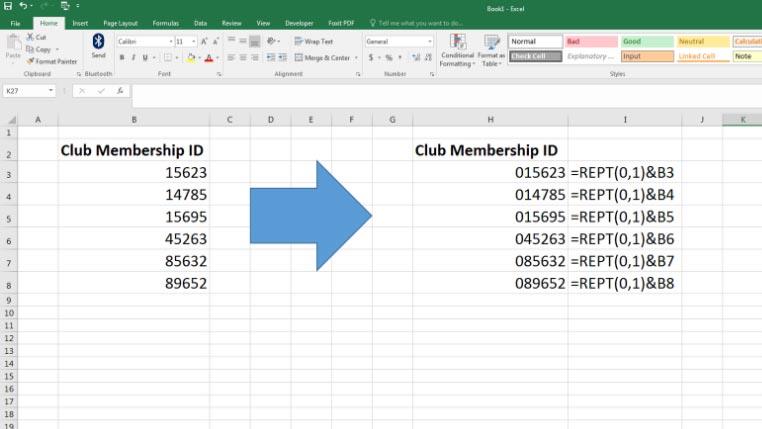The width and height of the screenshot is (762, 429).
Task: Click the Borders icon
Action: 168,58
